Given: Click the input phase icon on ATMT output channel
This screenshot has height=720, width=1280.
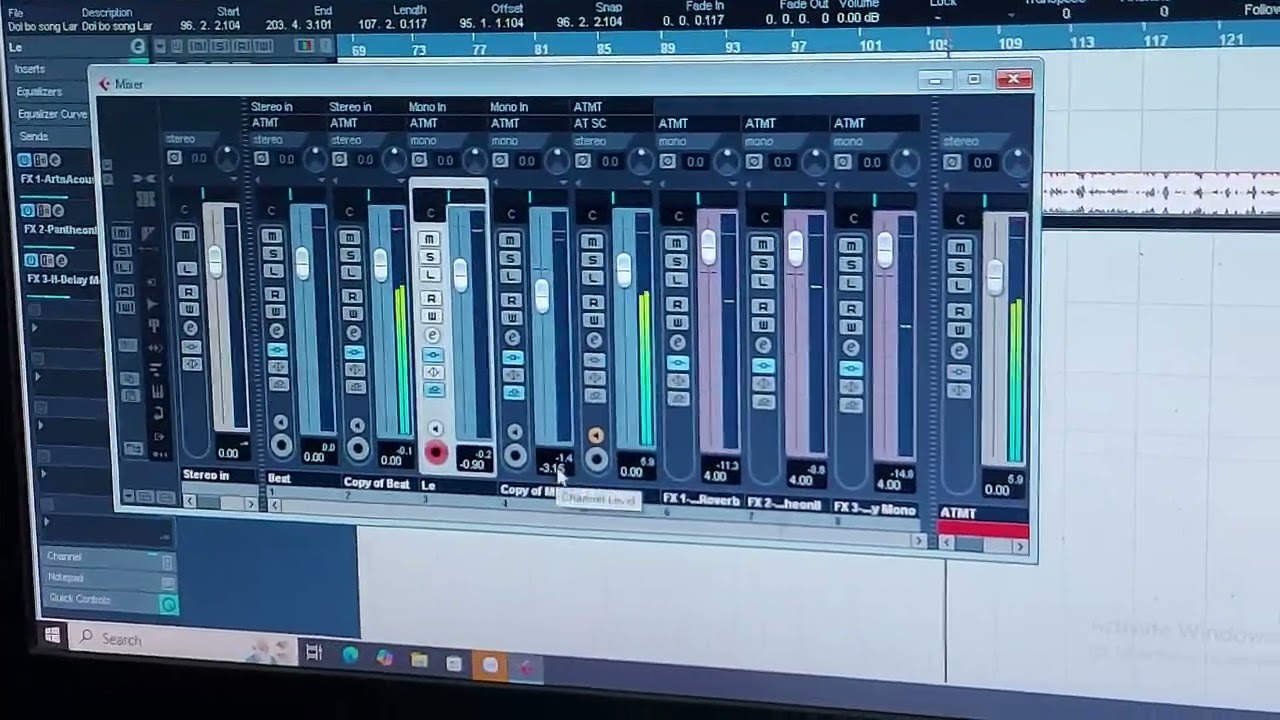Looking at the screenshot, I should coord(953,162).
